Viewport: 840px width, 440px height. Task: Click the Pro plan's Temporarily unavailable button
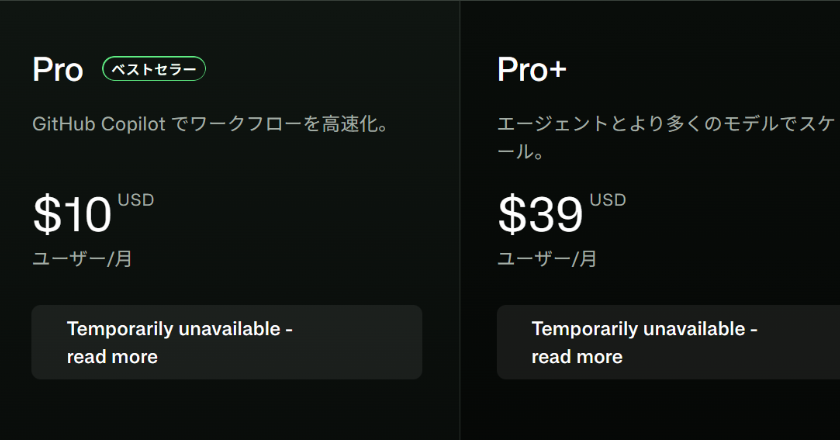tap(226, 342)
